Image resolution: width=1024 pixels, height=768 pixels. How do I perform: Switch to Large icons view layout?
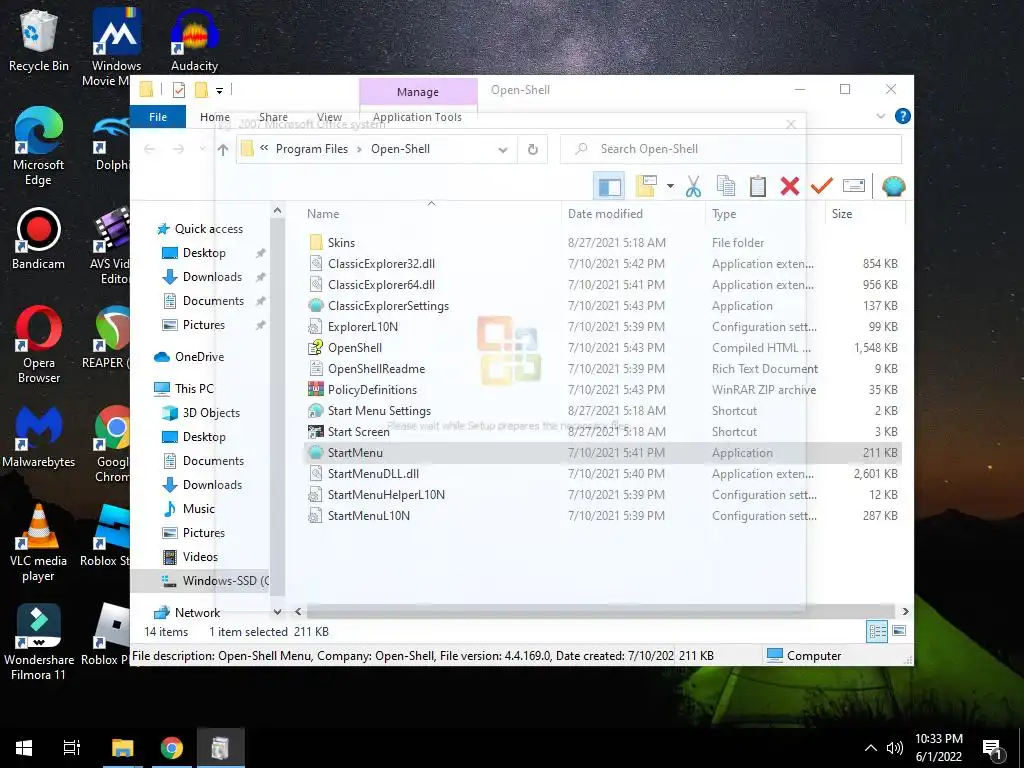(899, 631)
